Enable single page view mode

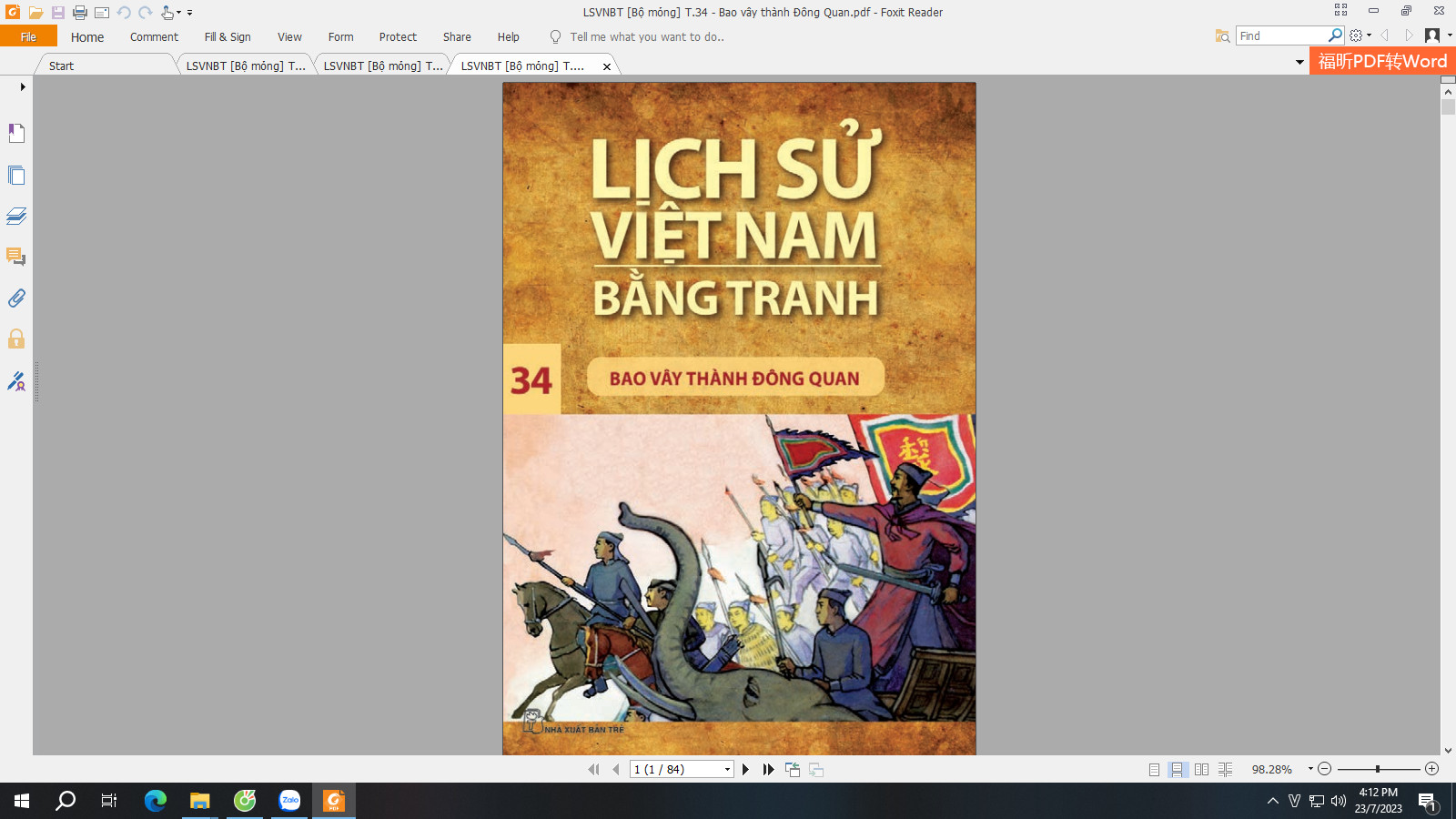[x=1154, y=769]
